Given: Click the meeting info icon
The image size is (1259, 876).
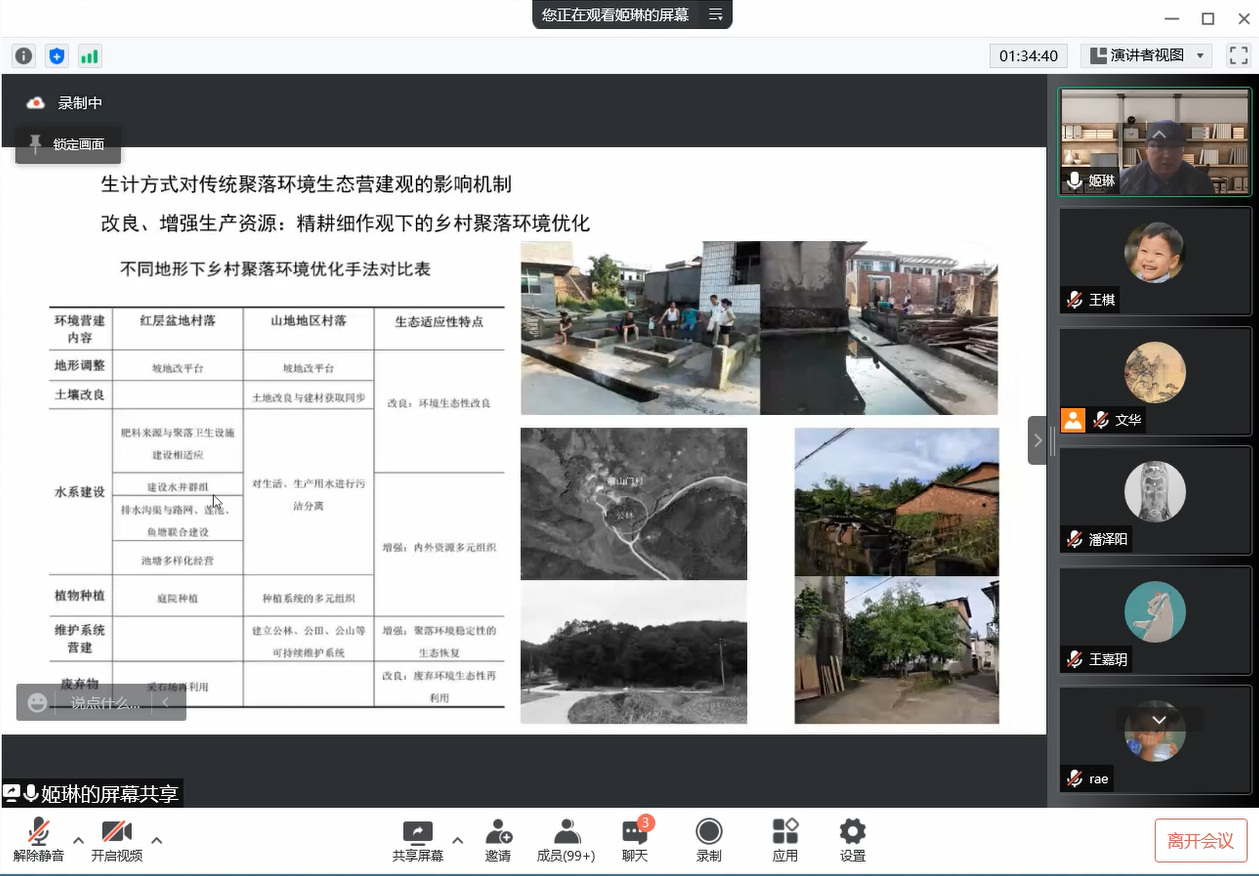Looking at the screenshot, I should coord(23,56).
